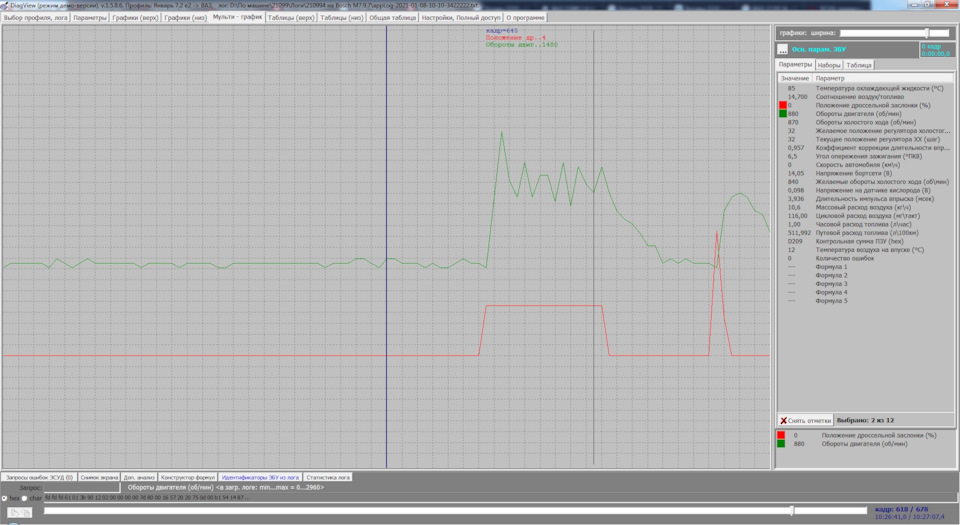Click 'Снять отметки' button
960x525 pixels.
[x=805, y=420]
